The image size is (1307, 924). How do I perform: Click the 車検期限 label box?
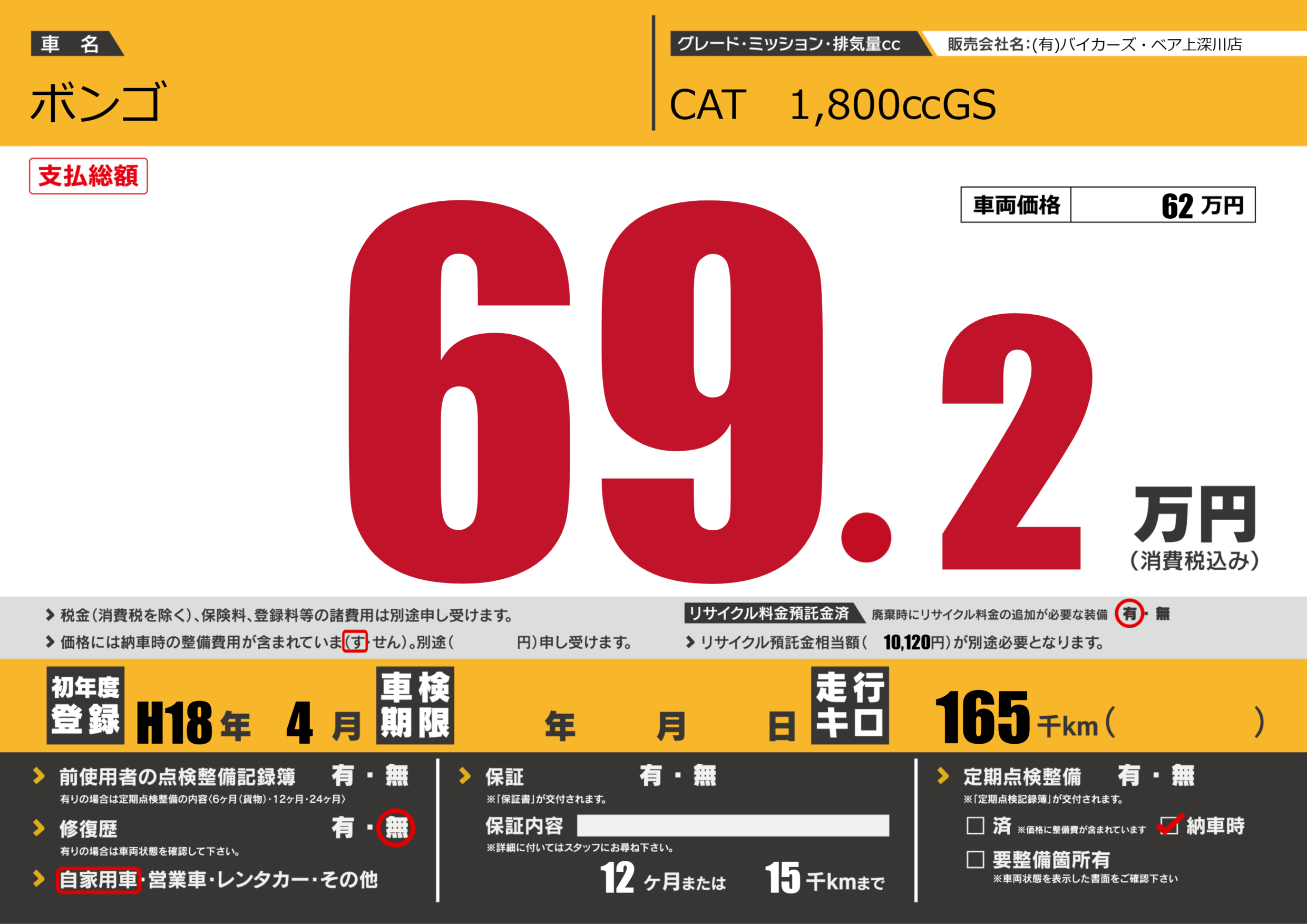point(415,705)
